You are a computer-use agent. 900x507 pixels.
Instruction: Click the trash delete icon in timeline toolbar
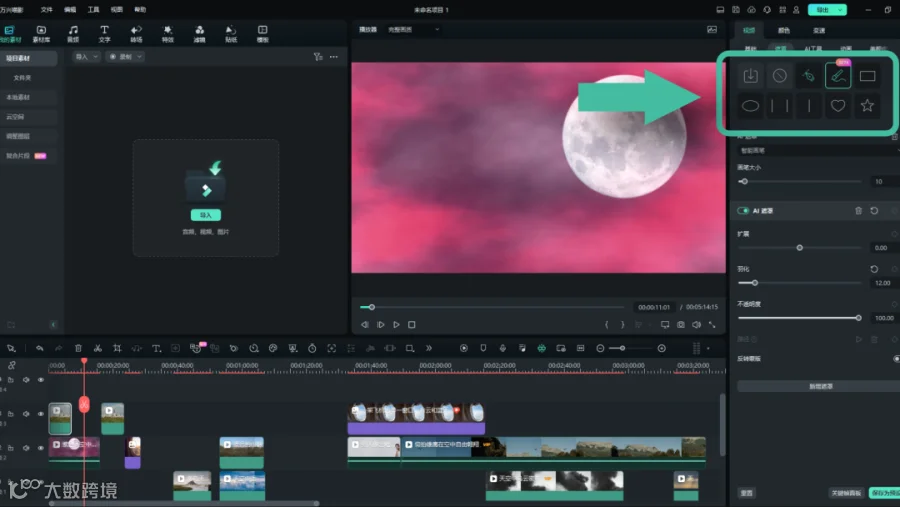(x=78, y=349)
